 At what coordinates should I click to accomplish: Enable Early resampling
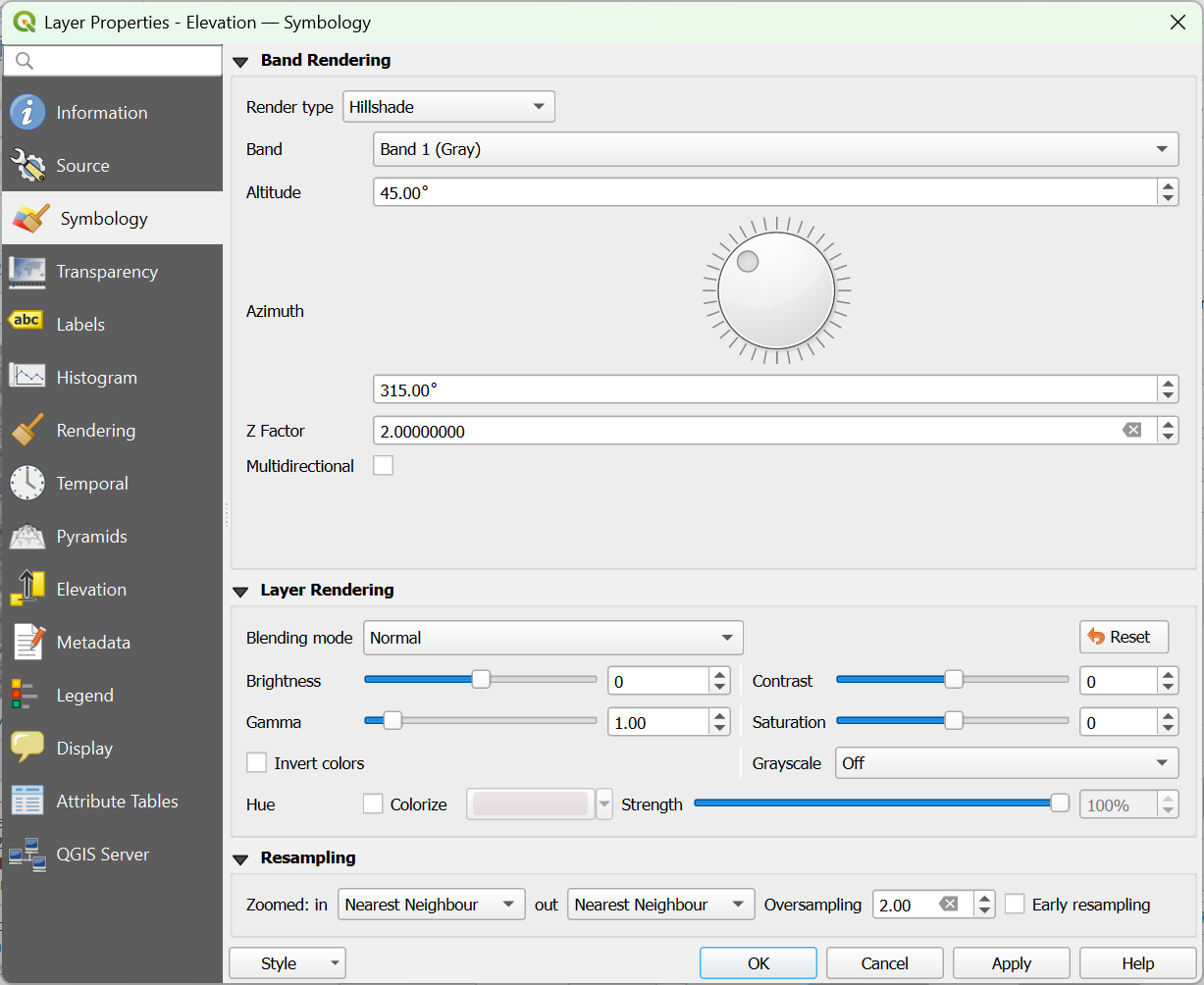pyautogui.click(x=1014, y=905)
